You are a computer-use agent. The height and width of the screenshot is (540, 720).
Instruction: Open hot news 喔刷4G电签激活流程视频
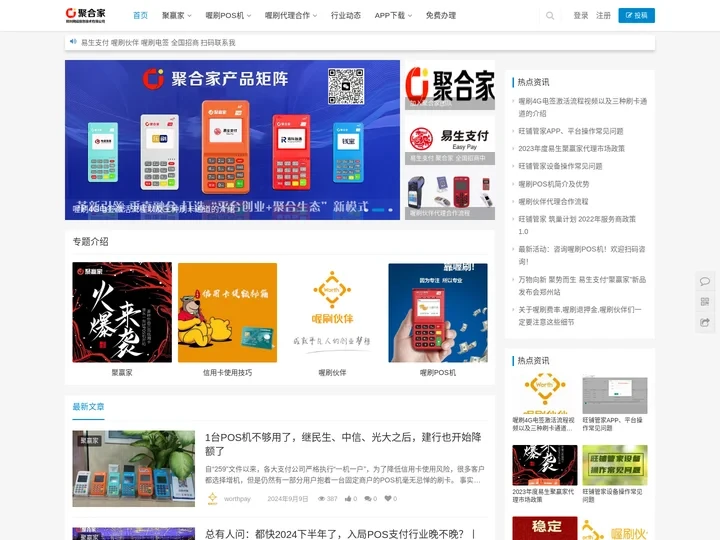[583, 107]
